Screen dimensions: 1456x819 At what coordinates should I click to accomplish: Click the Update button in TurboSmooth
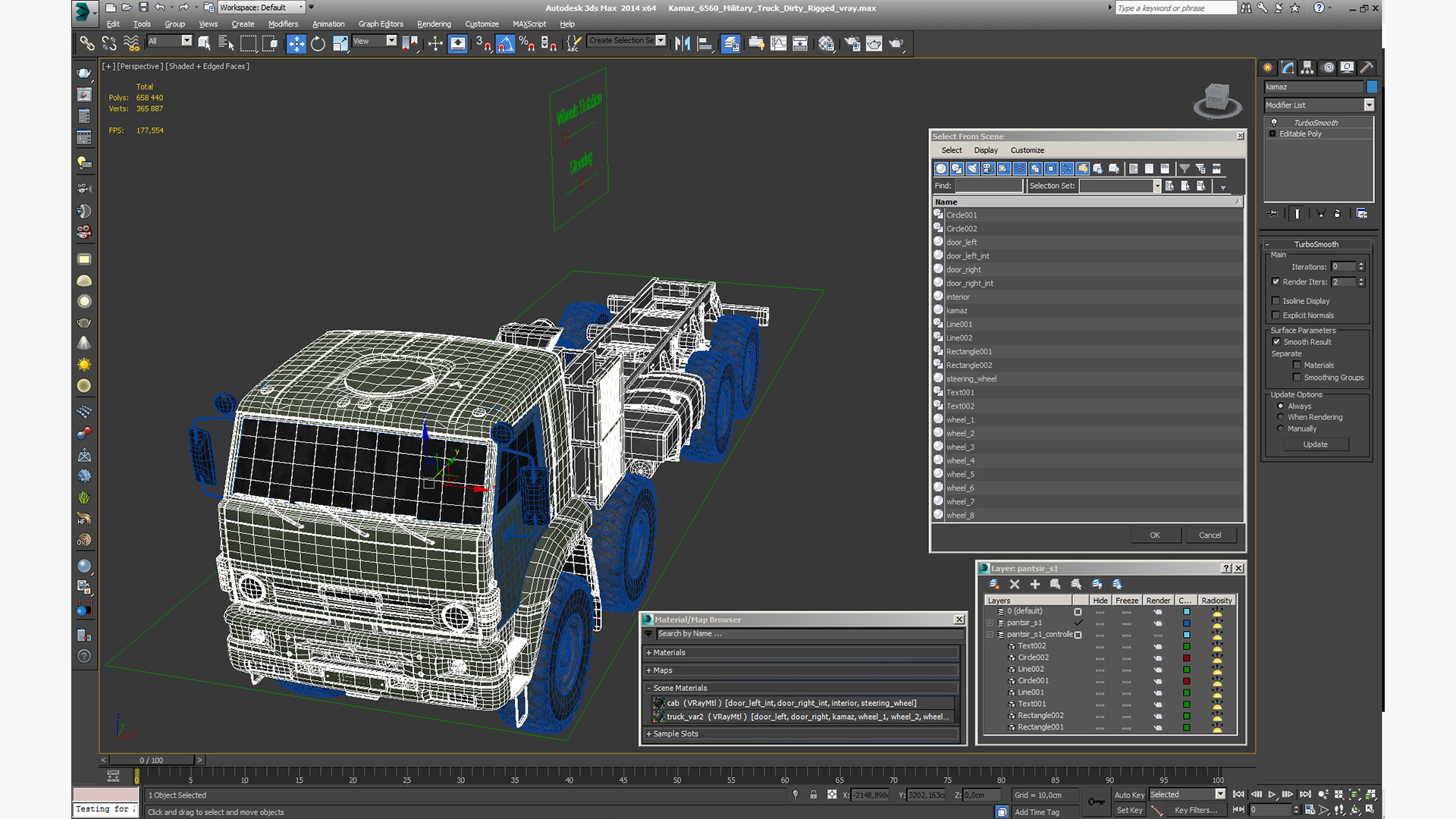[1316, 444]
